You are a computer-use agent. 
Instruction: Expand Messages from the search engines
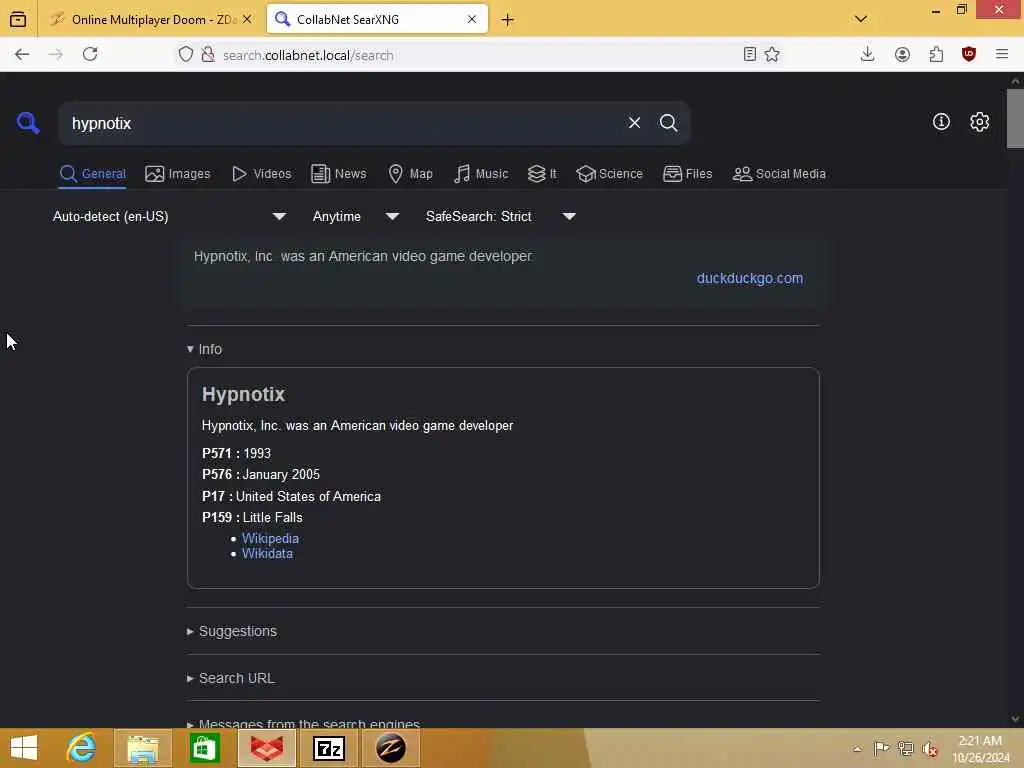point(304,724)
